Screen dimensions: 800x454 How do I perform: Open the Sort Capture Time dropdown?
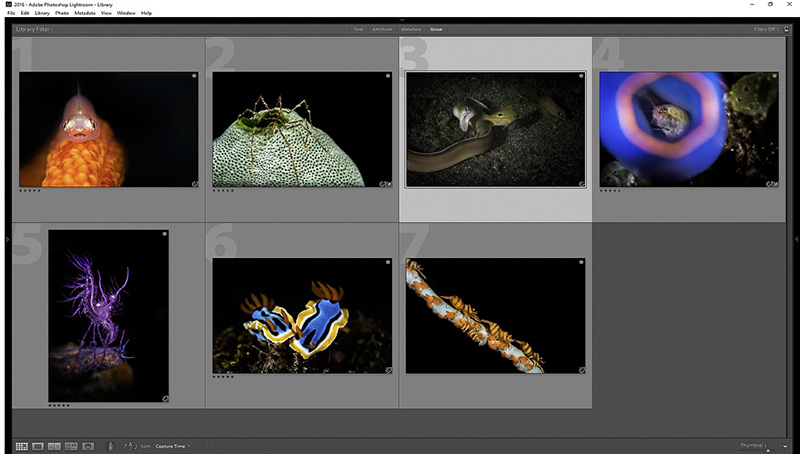pyautogui.click(x=173, y=446)
